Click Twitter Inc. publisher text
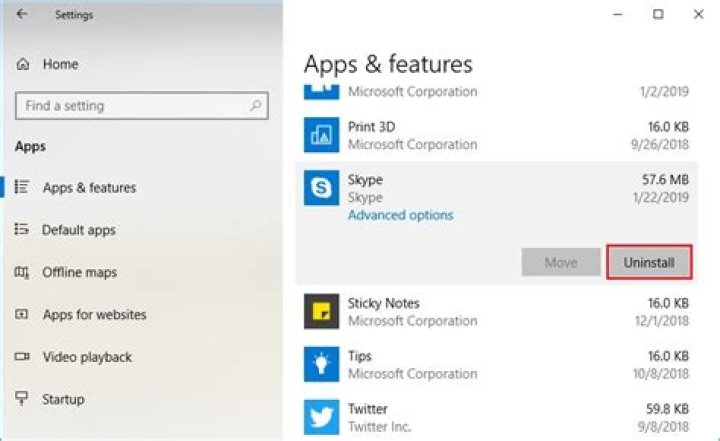The width and height of the screenshot is (720, 441). point(379,427)
